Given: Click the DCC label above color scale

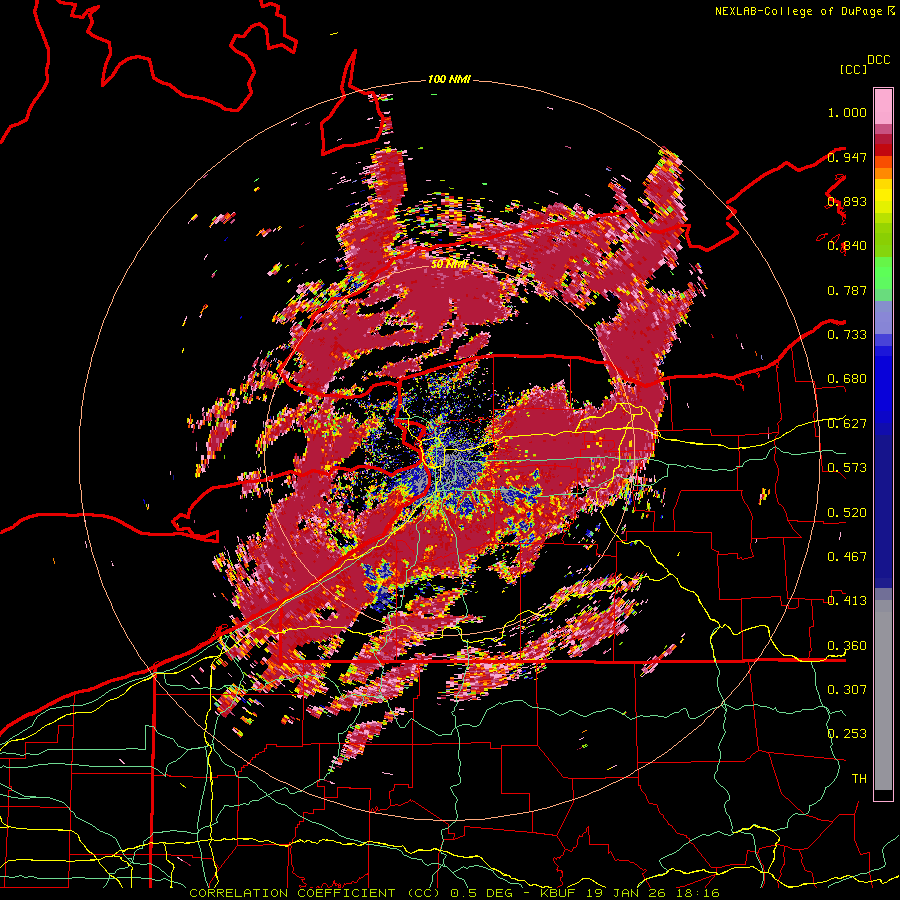Looking at the screenshot, I should [x=878, y=59].
